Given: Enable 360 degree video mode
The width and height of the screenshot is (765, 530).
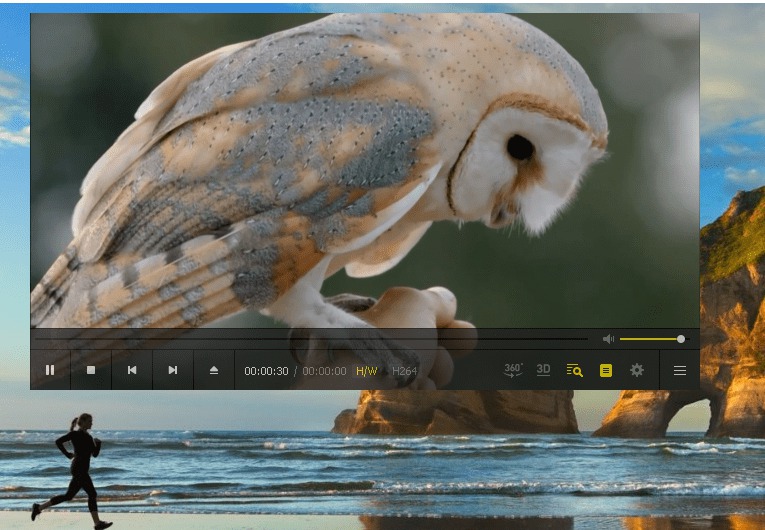Looking at the screenshot, I should [x=513, y=370].
